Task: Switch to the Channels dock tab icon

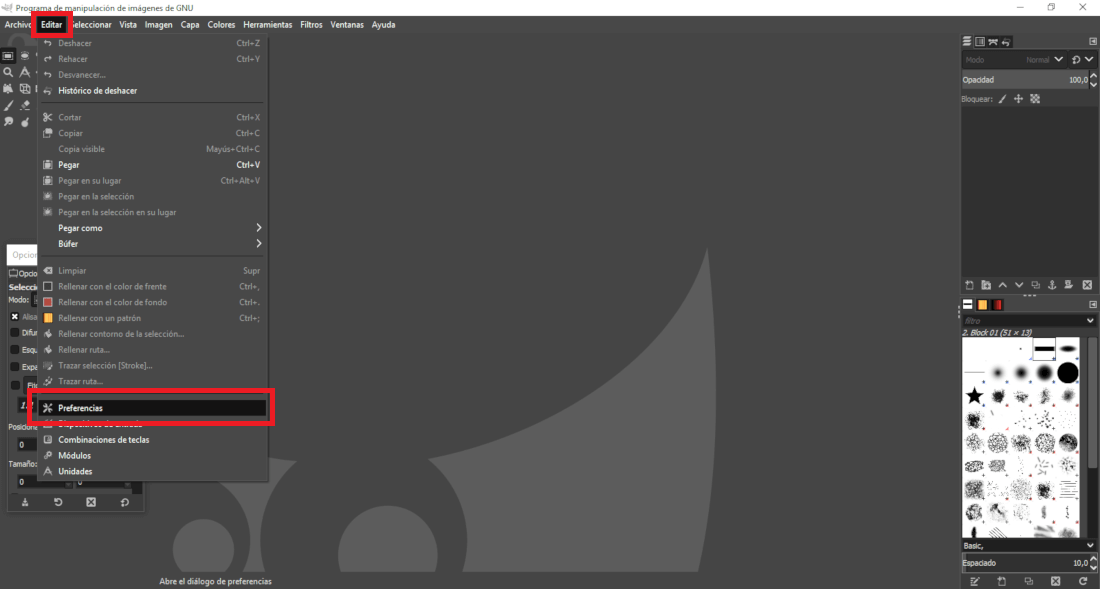Action: [980, 42]
